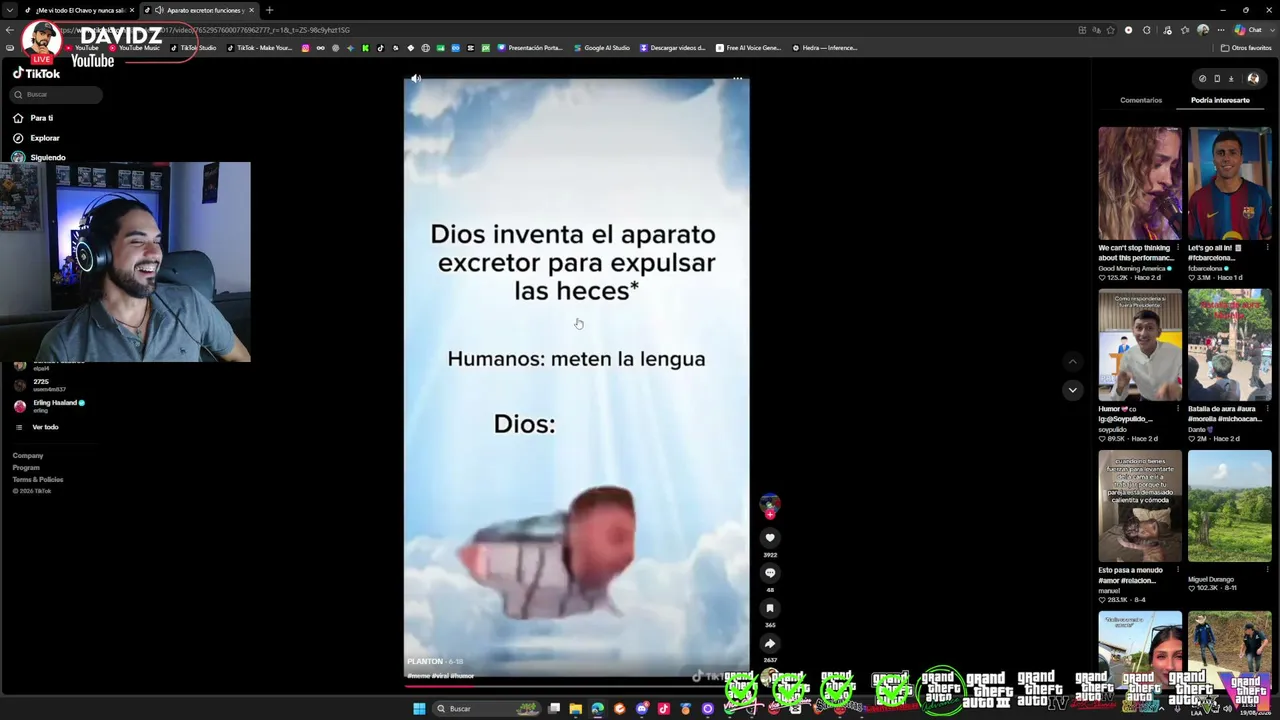
Task: Open the 'Let's go all in!' fcbarcelona thumbnail
Action: pos(1229,183)
